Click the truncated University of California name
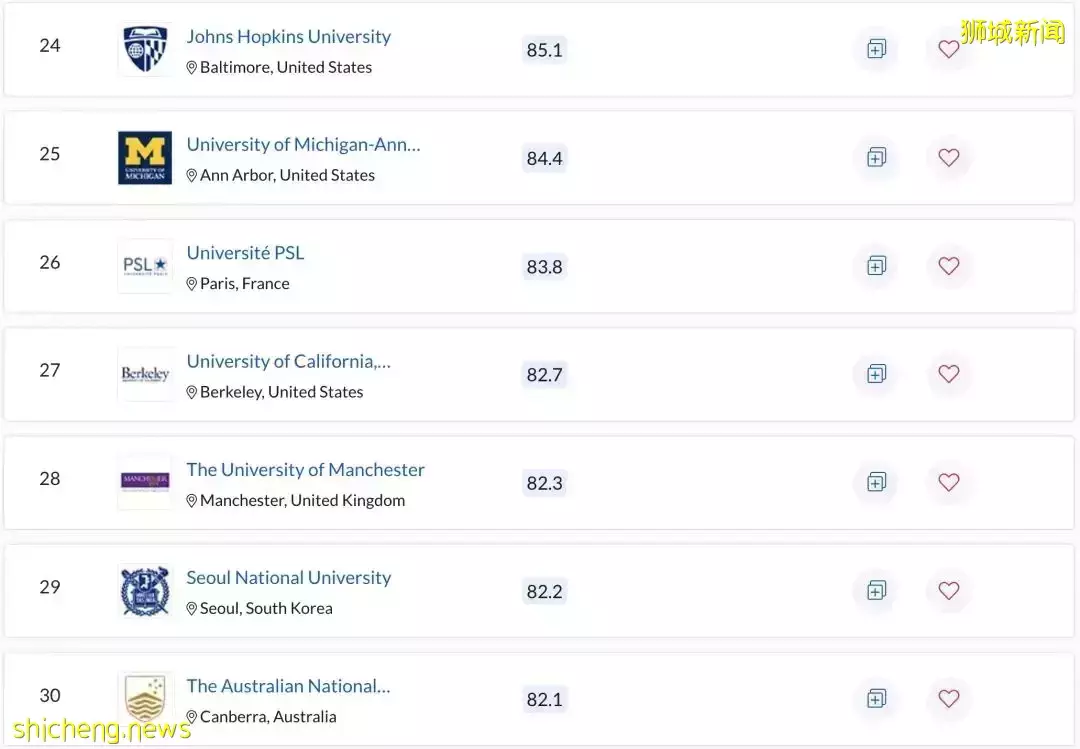The height and width of the screenshot is (749, 1080). point(288,361)
